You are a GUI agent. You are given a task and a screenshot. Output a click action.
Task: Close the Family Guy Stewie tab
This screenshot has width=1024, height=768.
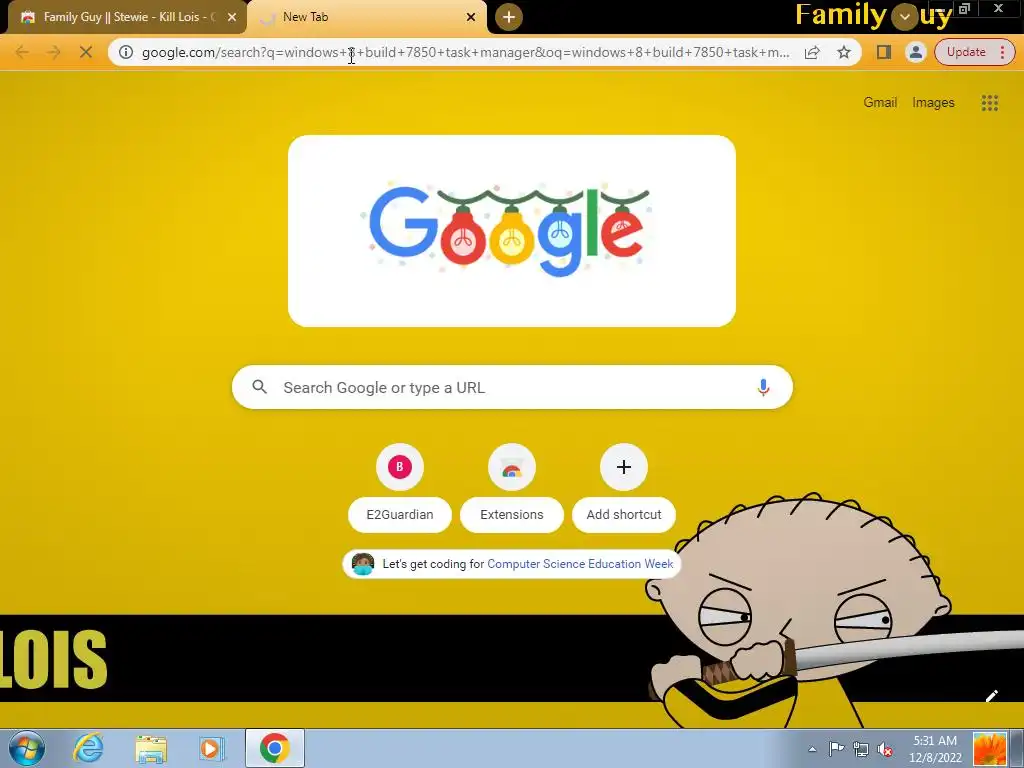coord(232,17)
